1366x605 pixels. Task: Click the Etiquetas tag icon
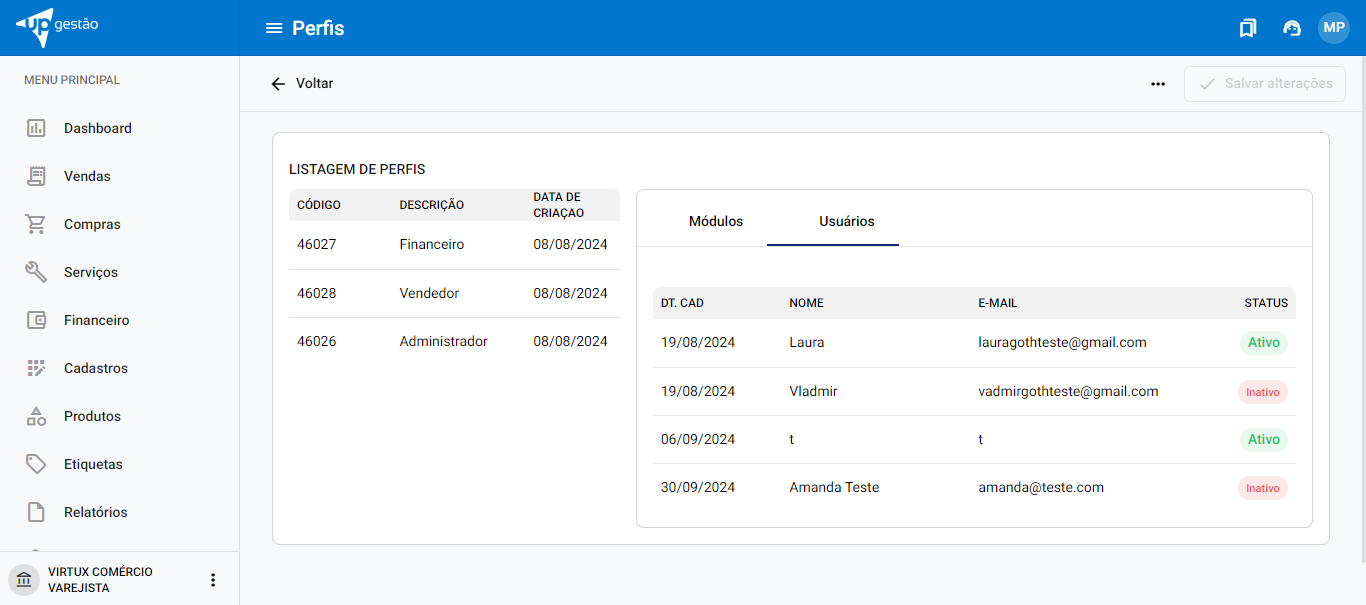click(36, 464)
